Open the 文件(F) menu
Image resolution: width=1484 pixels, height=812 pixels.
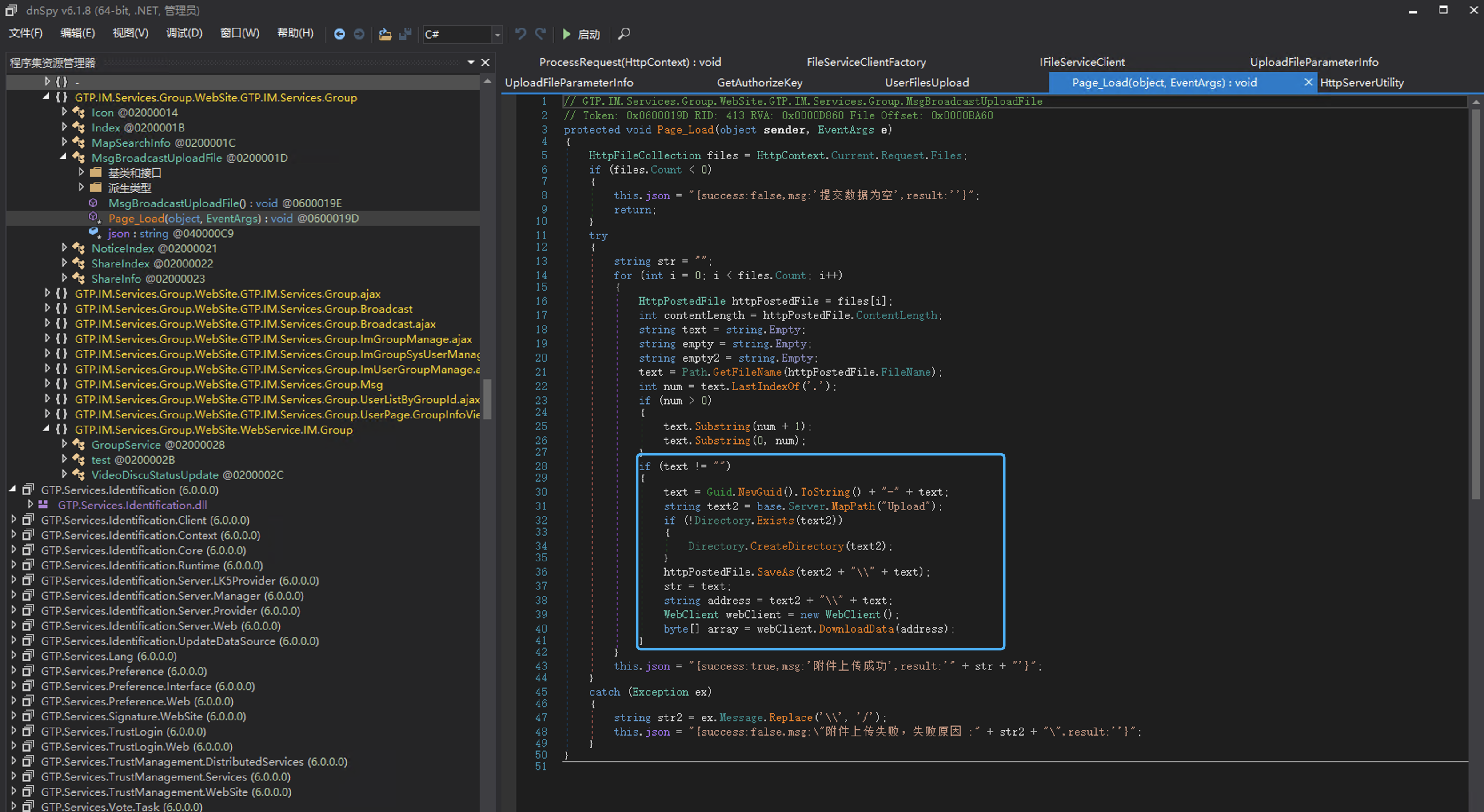[x=26, y=33]
